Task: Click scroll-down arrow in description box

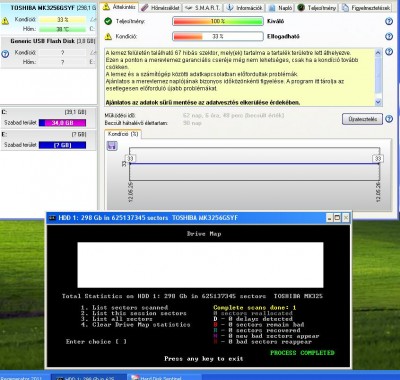Action: 378,102
